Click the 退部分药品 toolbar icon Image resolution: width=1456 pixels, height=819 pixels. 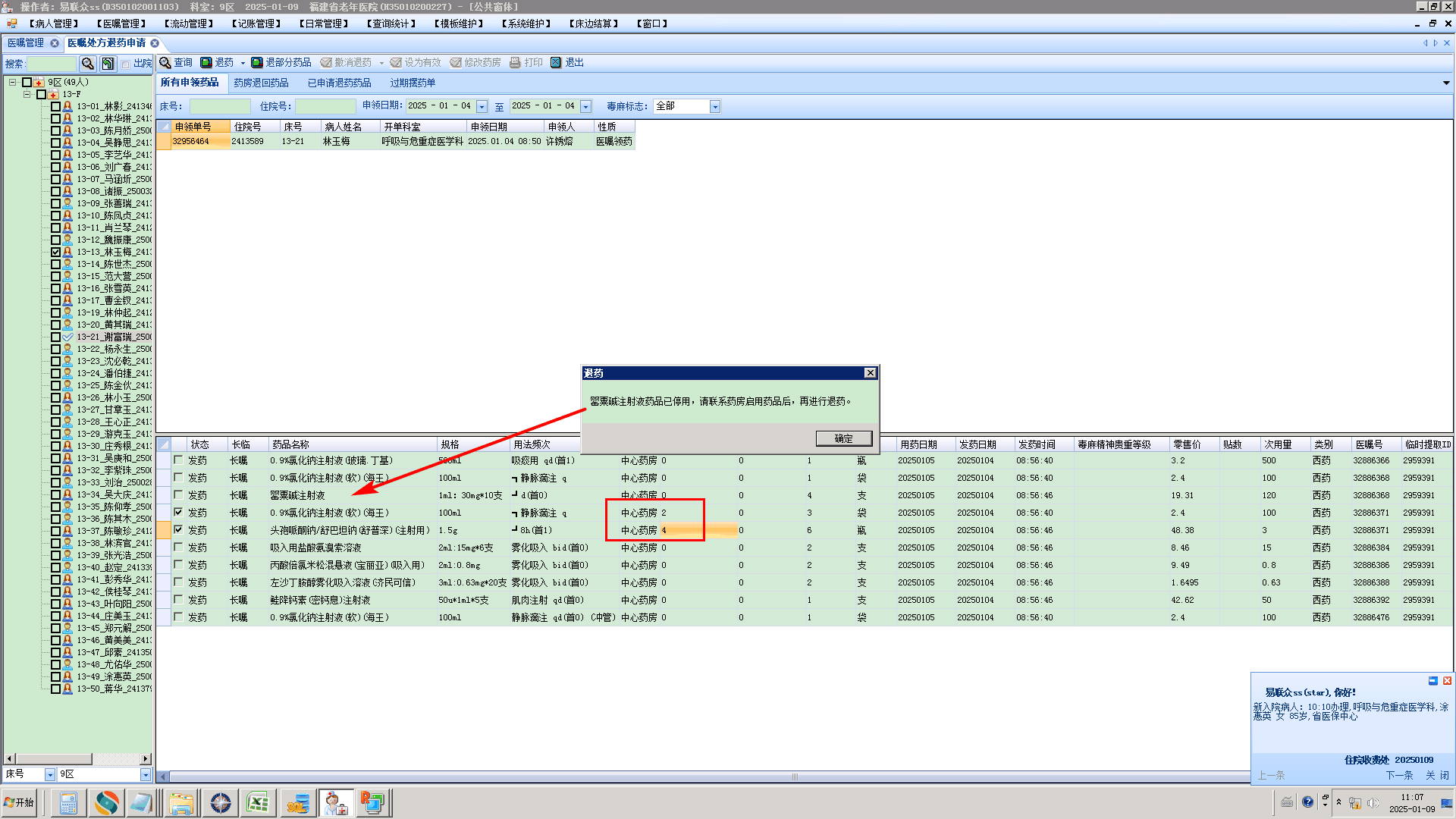(x=257, y=62)
